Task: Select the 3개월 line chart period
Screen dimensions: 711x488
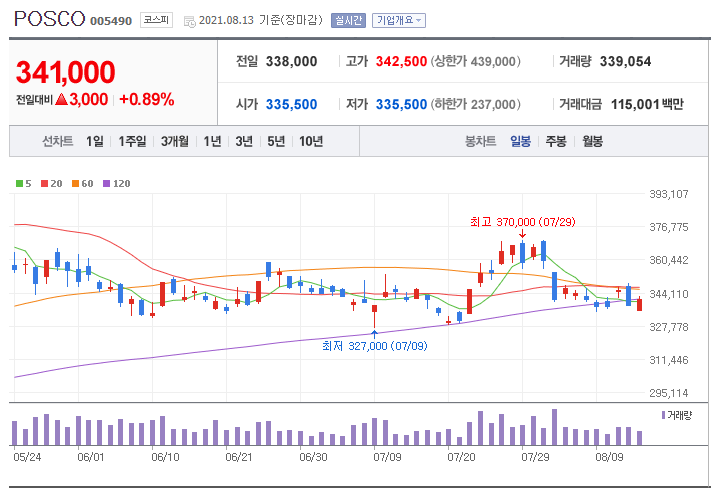Action: click(x=175, y=142)
